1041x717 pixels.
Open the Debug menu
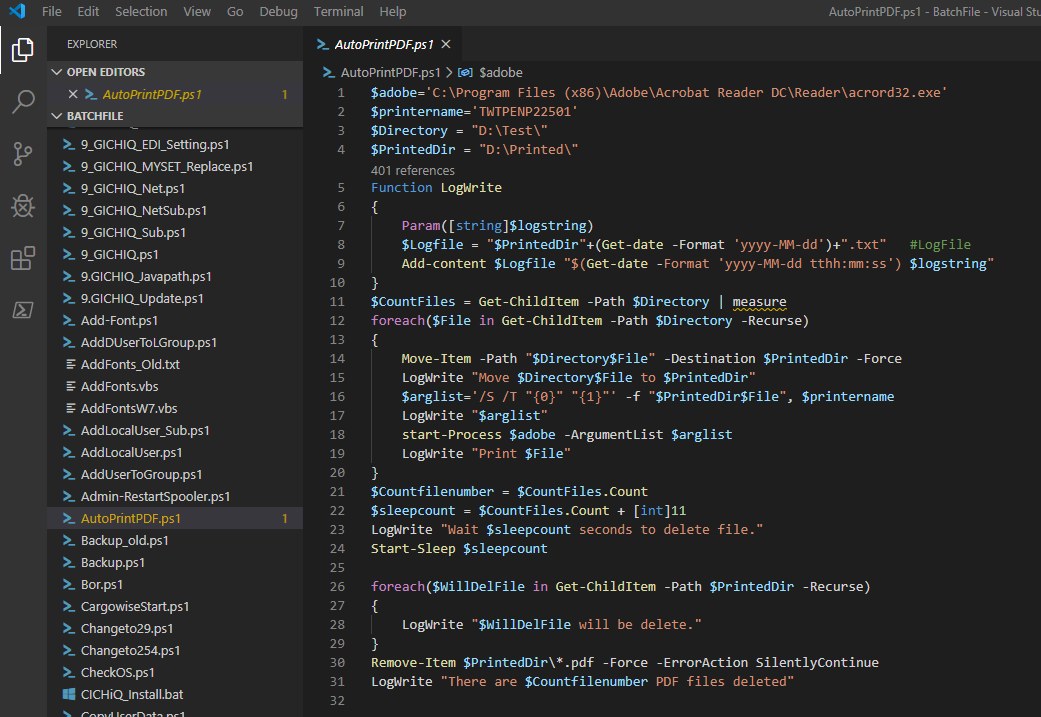278,11
